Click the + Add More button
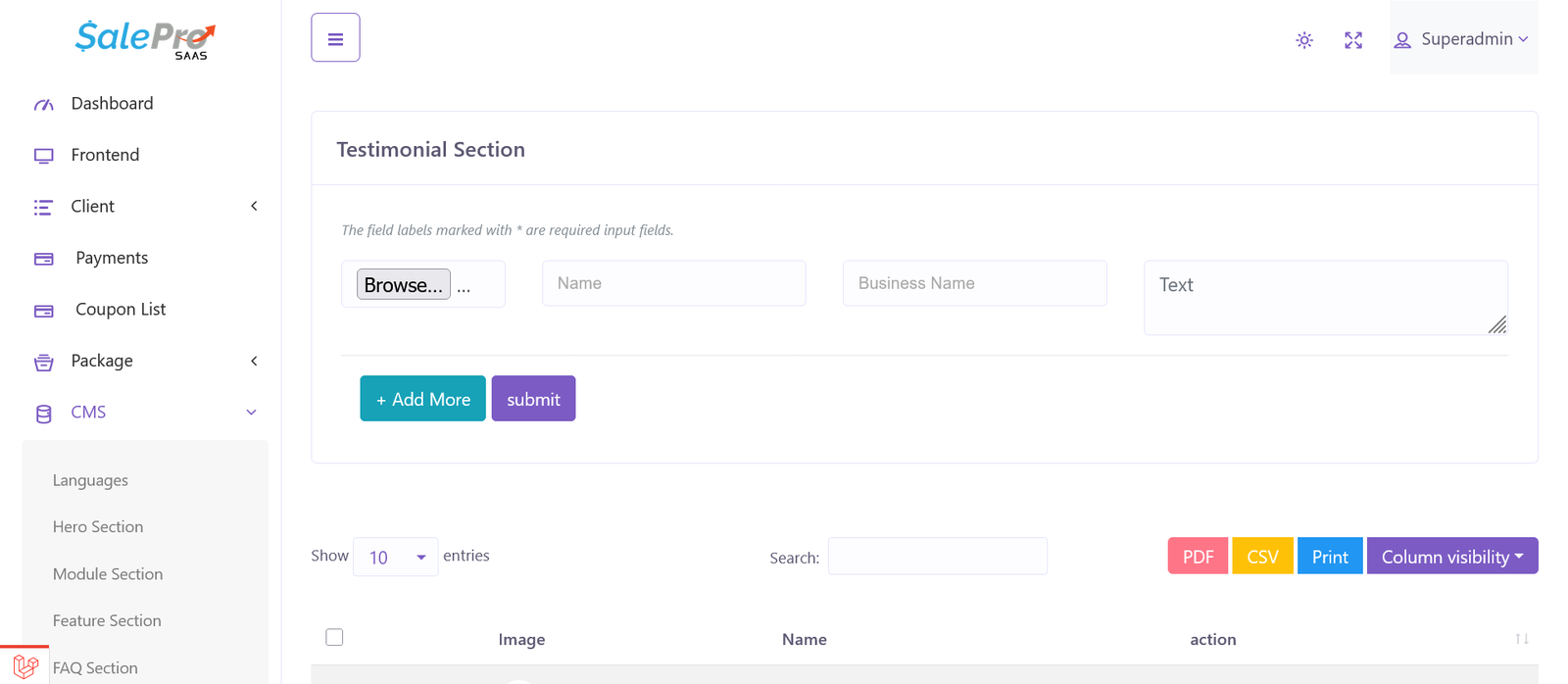 tap(422, 399)
